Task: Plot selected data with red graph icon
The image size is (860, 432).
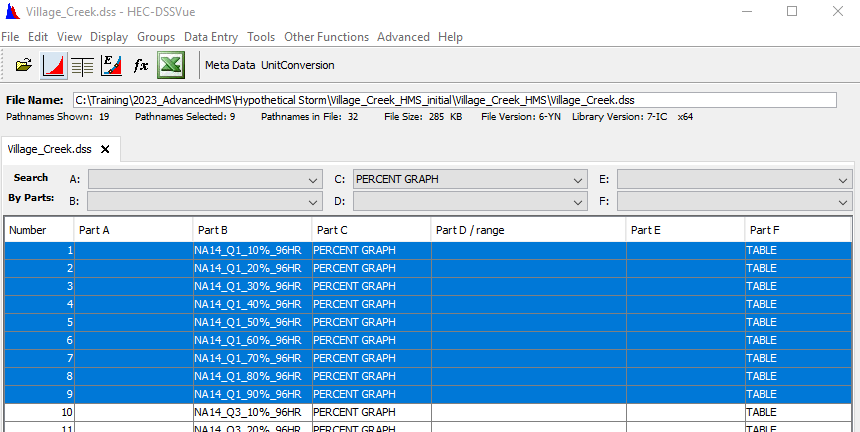Action: [x=54, y=66]
